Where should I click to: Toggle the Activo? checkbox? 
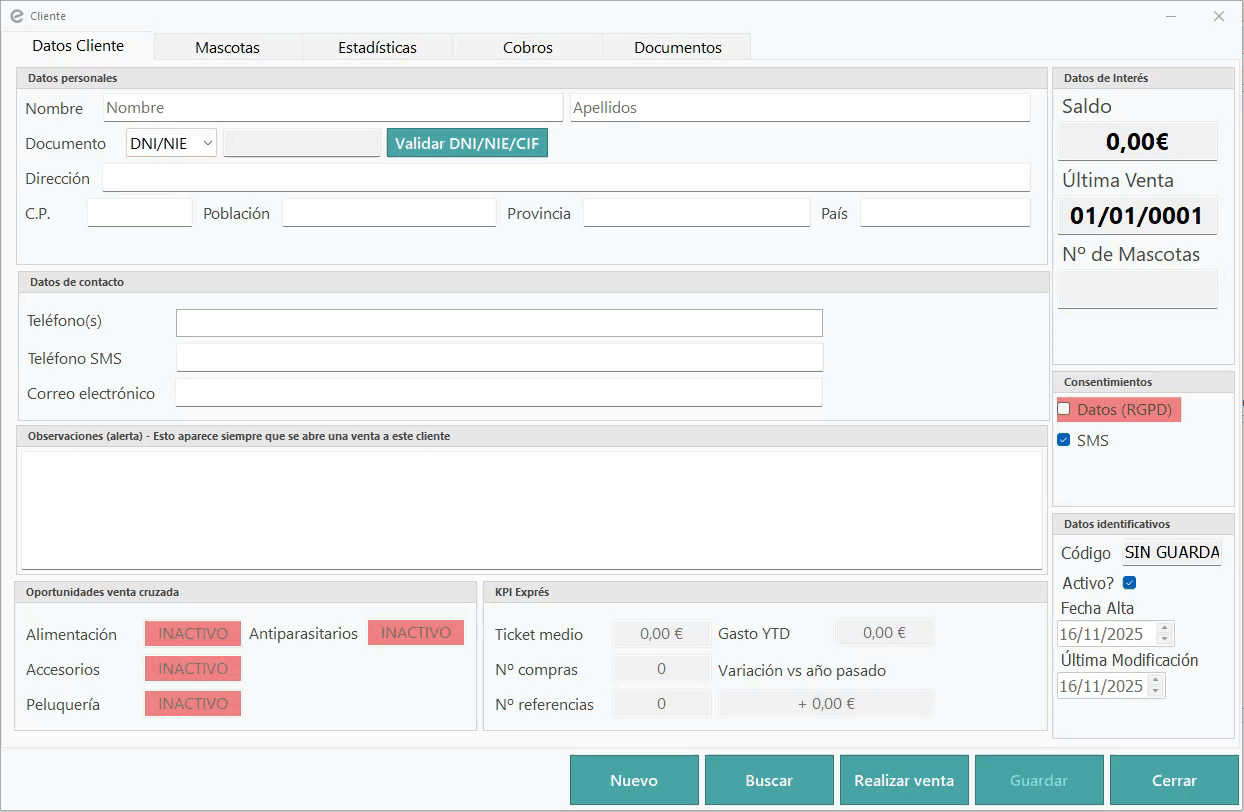(x=1130, y=583)
